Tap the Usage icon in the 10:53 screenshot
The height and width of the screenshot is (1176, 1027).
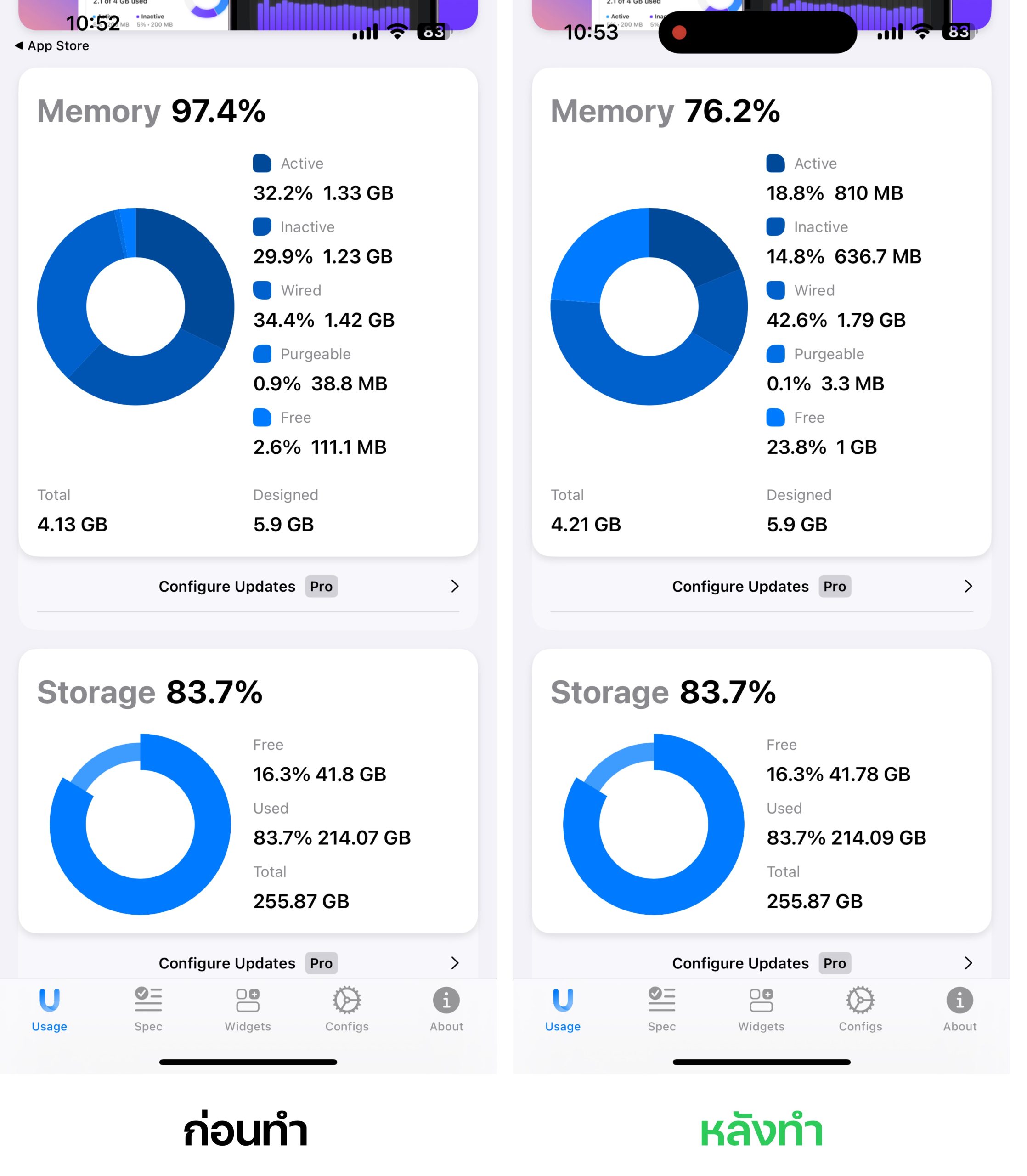click(x=563, y=1001)
